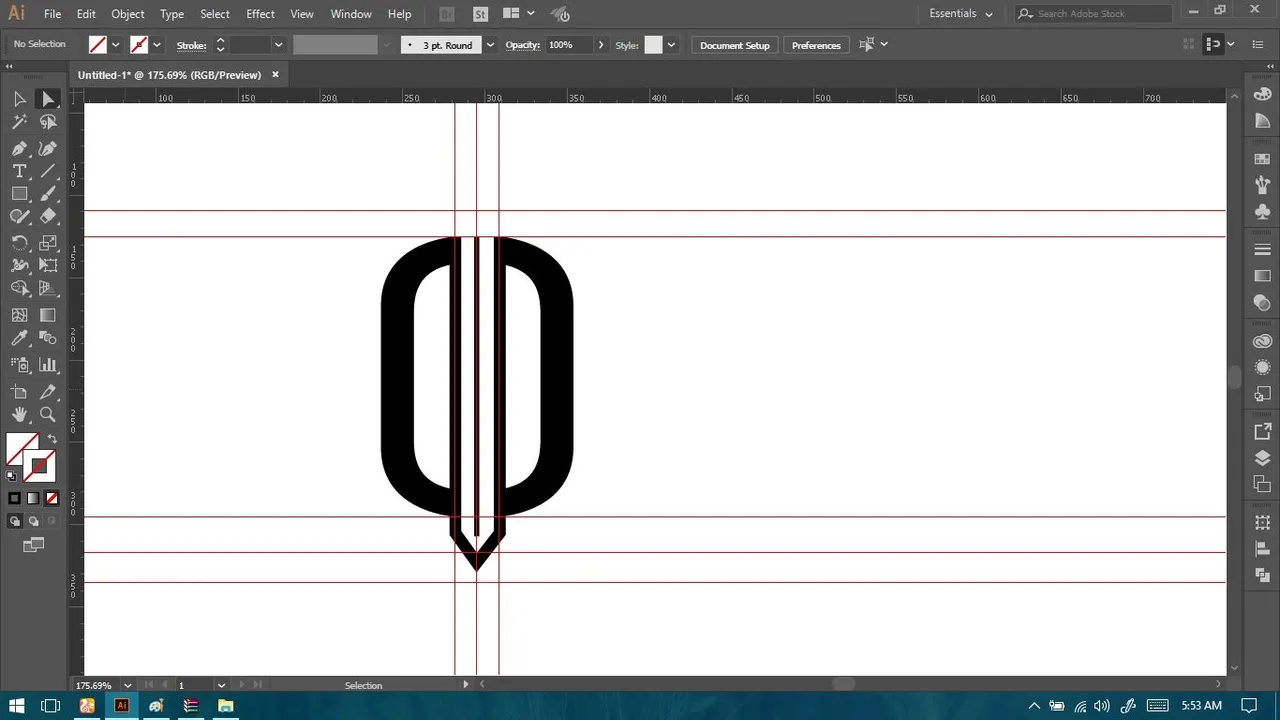Open the Window menu
The width and height of the screenshot is (1280, 720).
pos(351,14)
